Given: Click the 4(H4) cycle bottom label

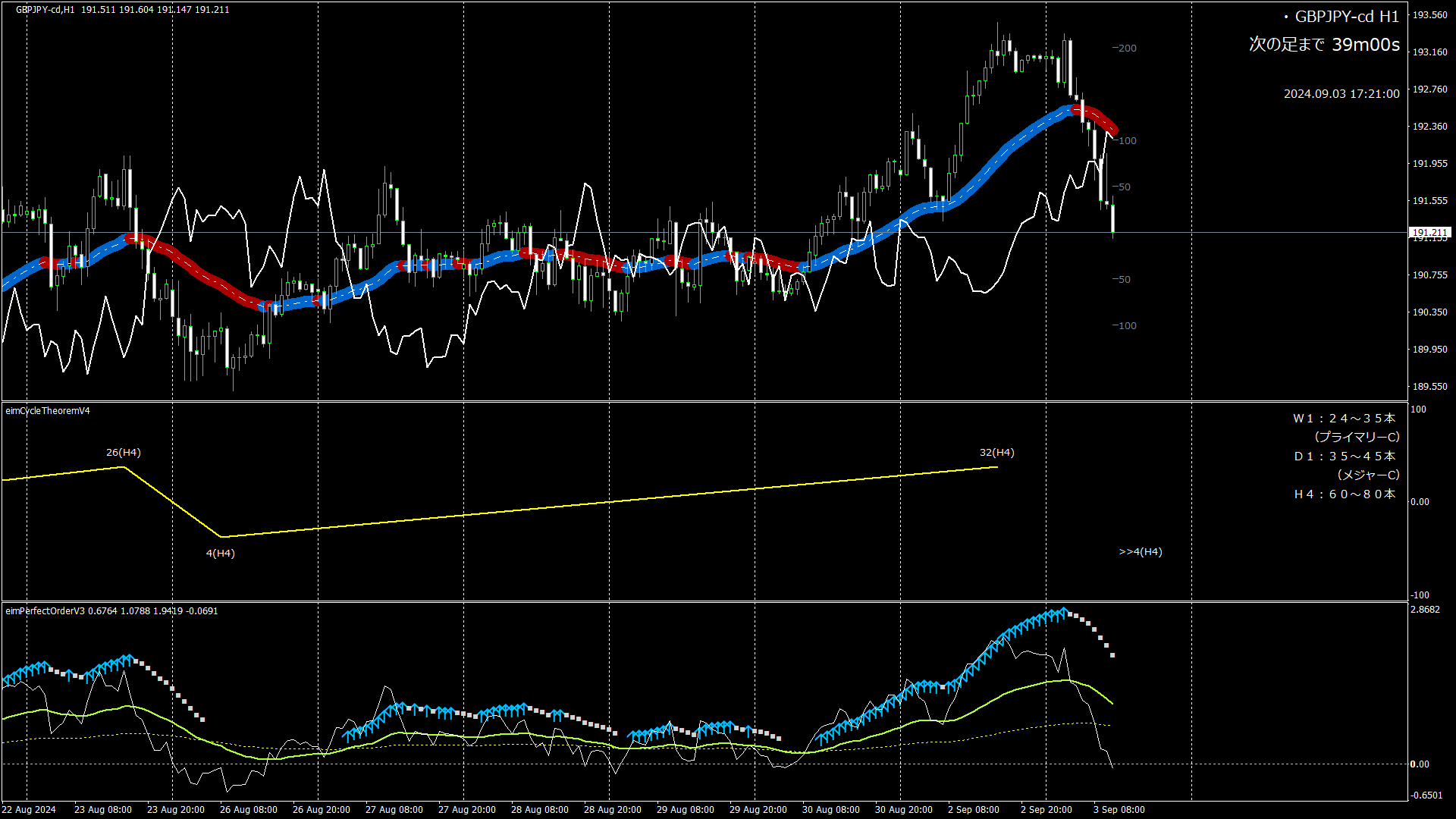Looking at the screenshot, I should (x=220, y=554).
